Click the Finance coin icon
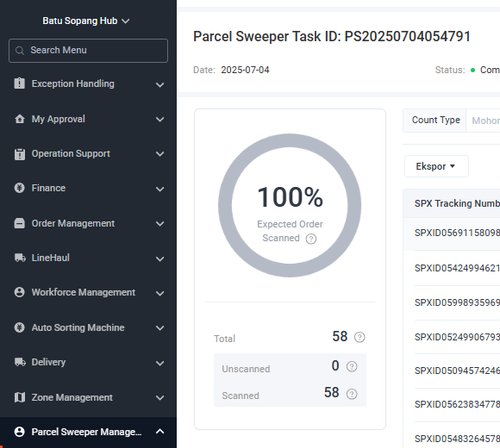Viewport: 500px width, 448px height. tap(19, 188)
